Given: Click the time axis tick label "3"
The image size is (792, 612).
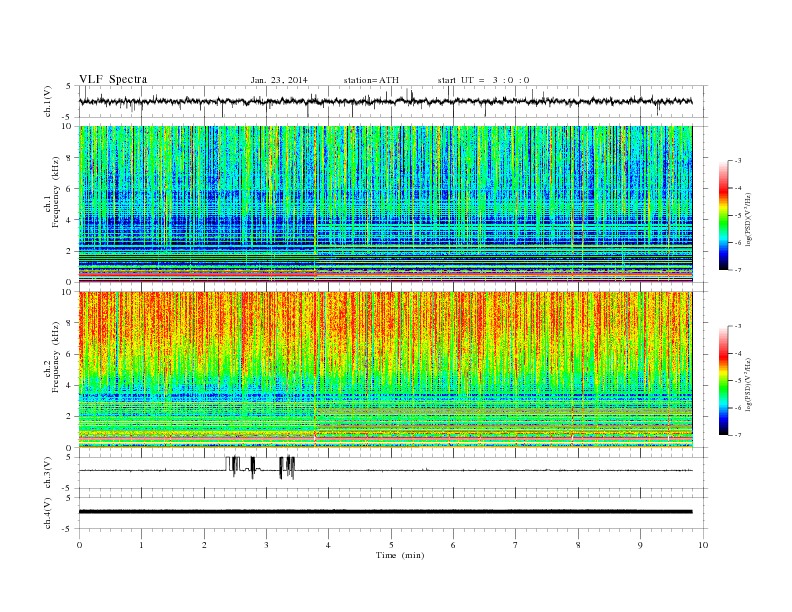Looking at the screenshot, I should [x=266, y=545].
